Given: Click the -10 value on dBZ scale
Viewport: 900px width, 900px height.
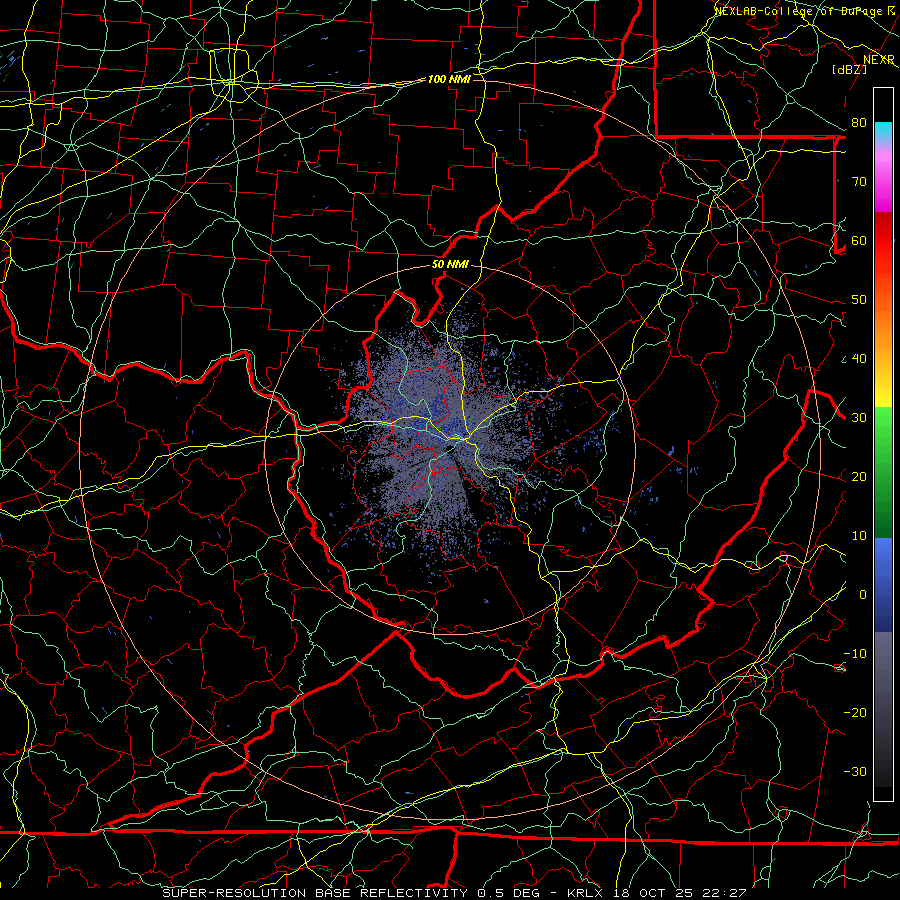Looking at the screenshot, I should (x=855, y=654).
